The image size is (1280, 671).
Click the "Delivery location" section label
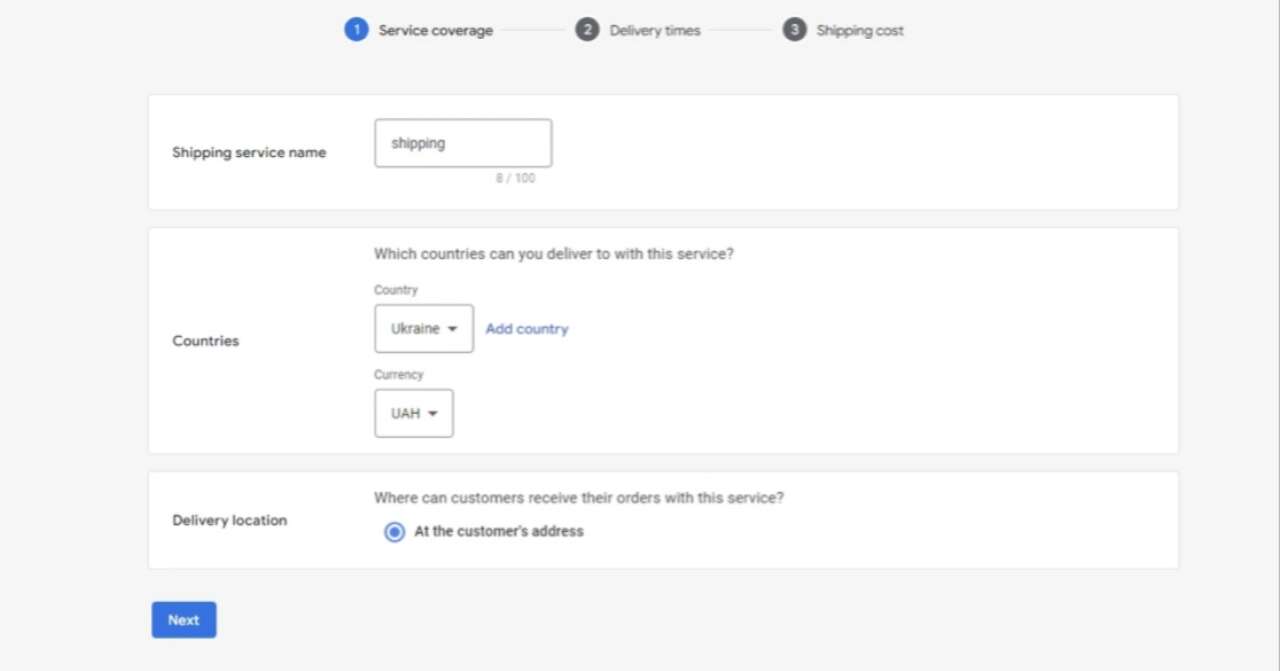[230, 521]
